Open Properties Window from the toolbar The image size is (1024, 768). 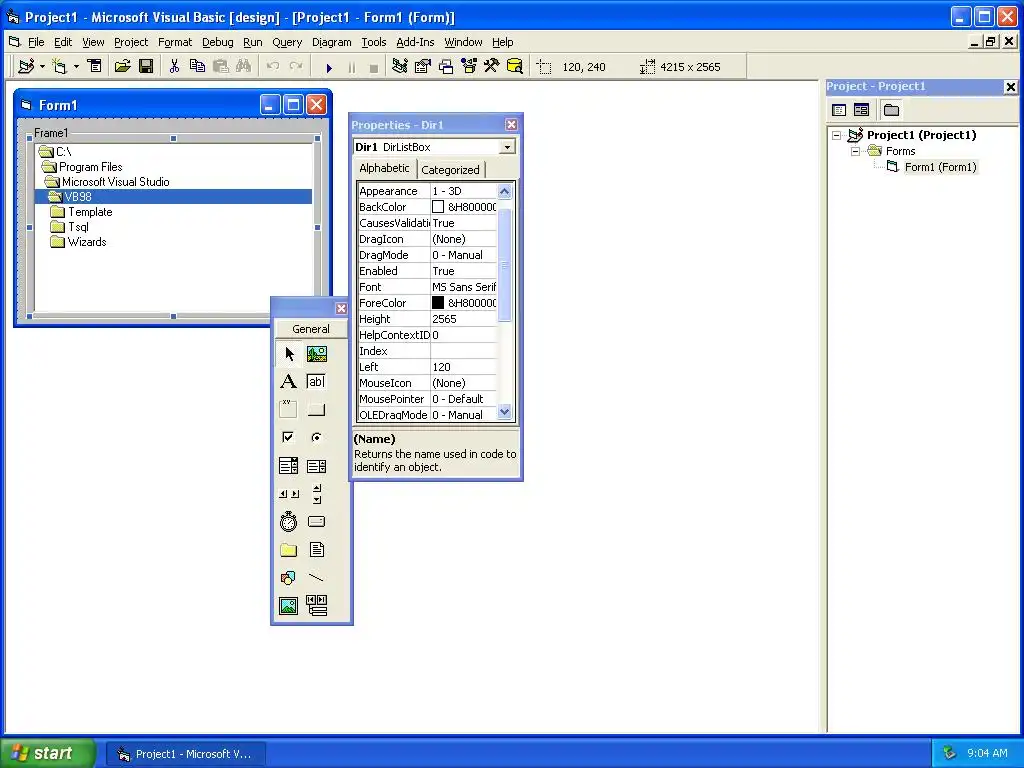tap(423, 67)
